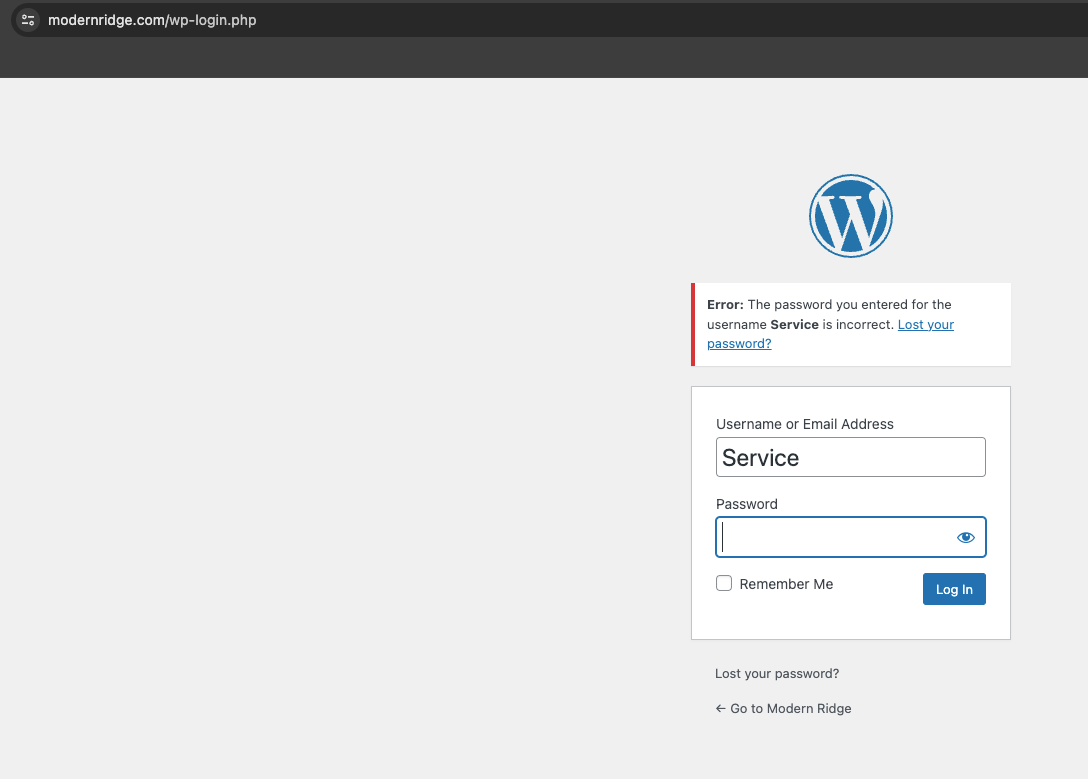Screen dimensions: 1088x779
Task: Open site information icon in address bar
Action: (x=28, y=20)
